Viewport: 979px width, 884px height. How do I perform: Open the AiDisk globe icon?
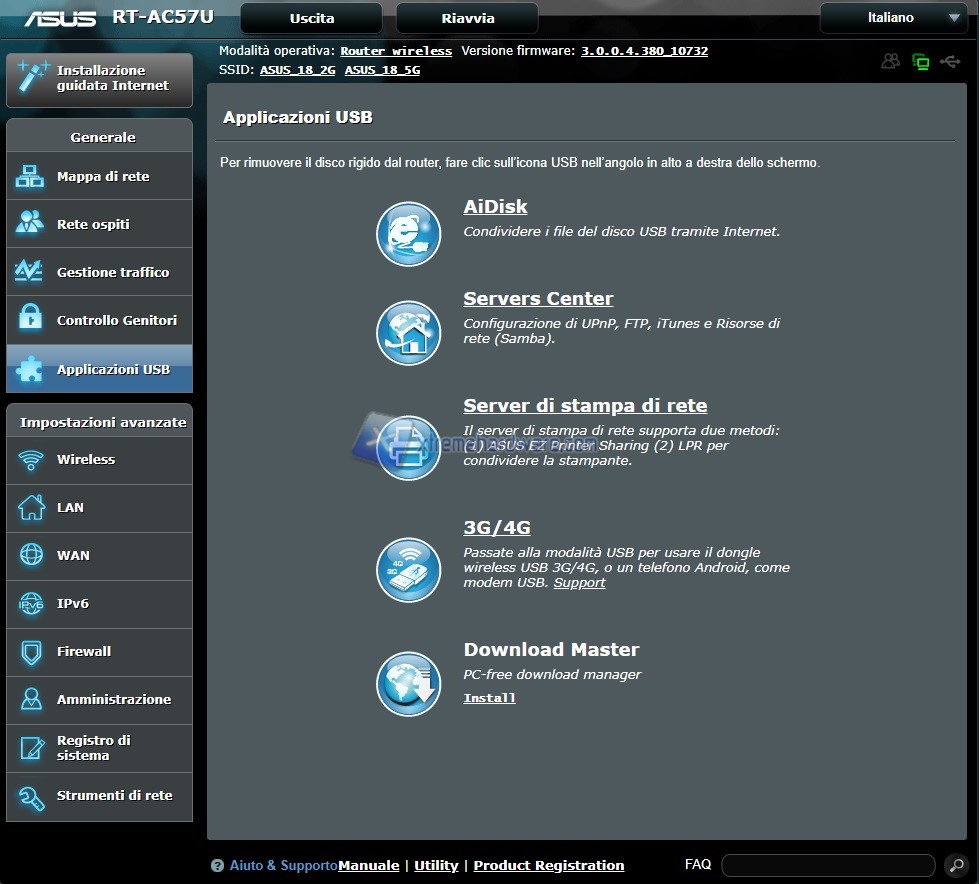click(x=408, y=234)
